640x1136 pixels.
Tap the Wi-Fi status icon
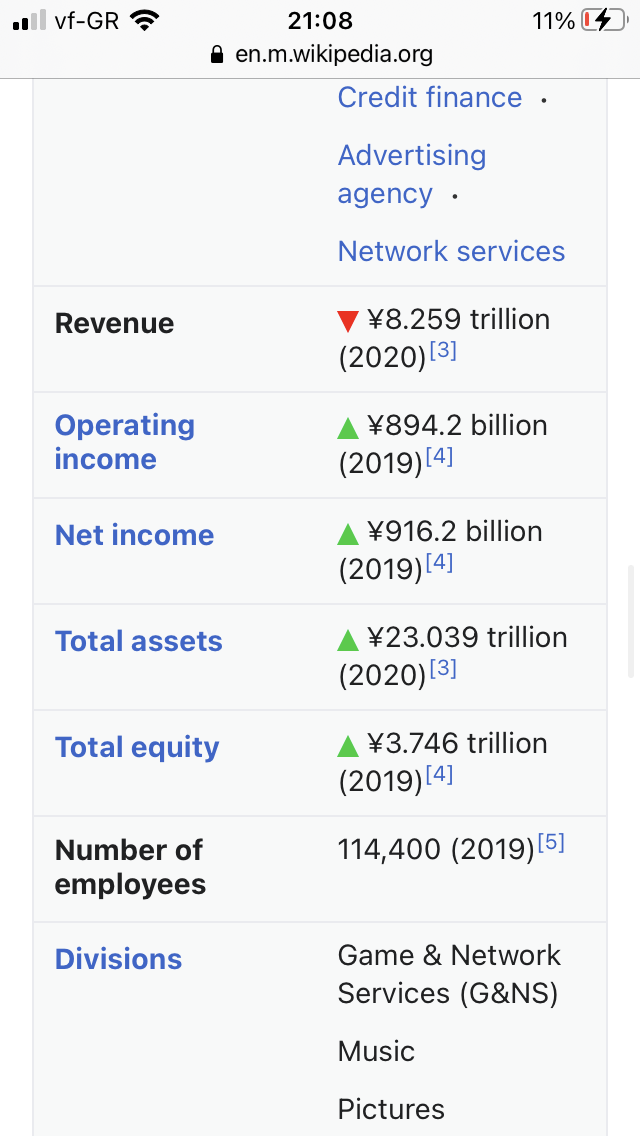(145, 20)
